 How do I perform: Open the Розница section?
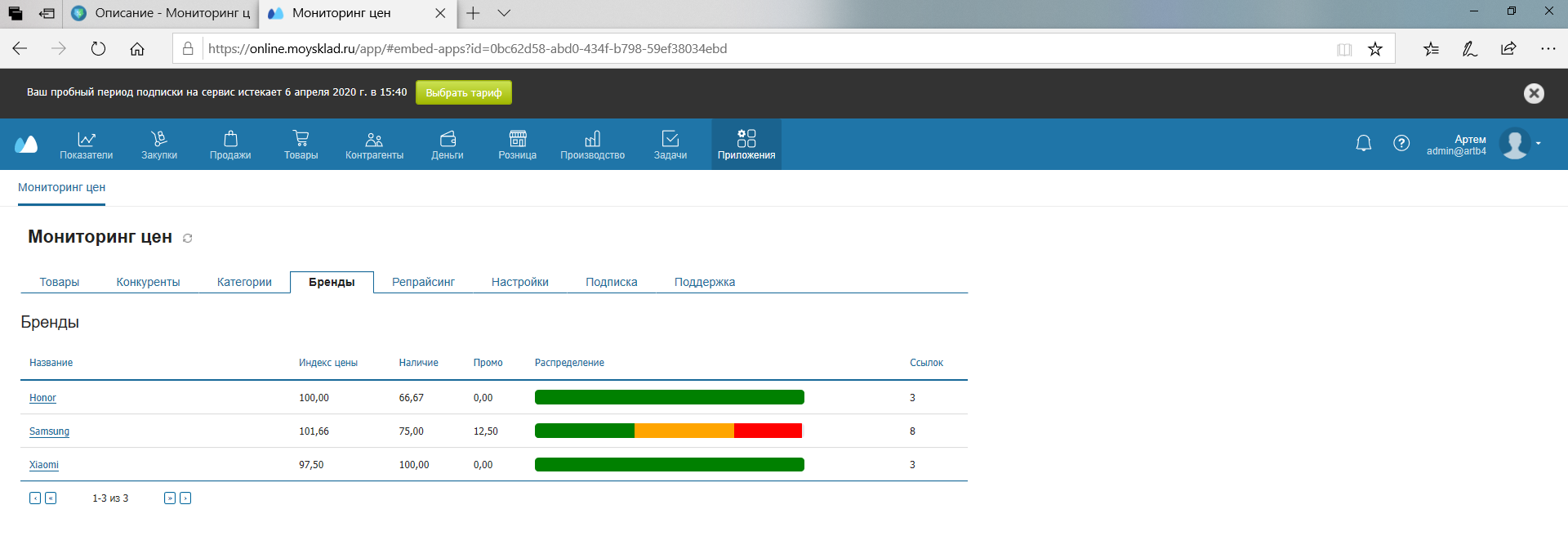pos(518,145)
